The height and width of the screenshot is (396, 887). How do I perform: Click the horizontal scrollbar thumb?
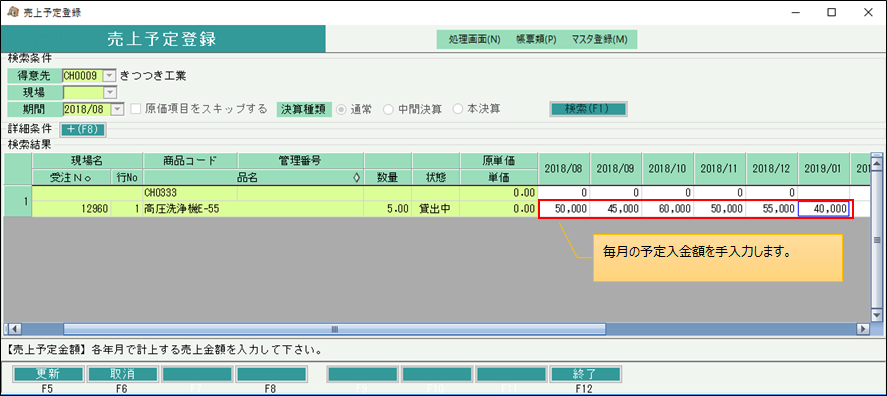coord(334,329)
